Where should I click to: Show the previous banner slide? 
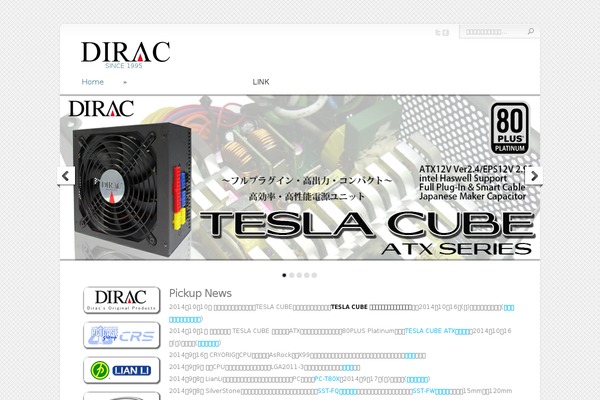pyautogui.click(x=66, y=176)
